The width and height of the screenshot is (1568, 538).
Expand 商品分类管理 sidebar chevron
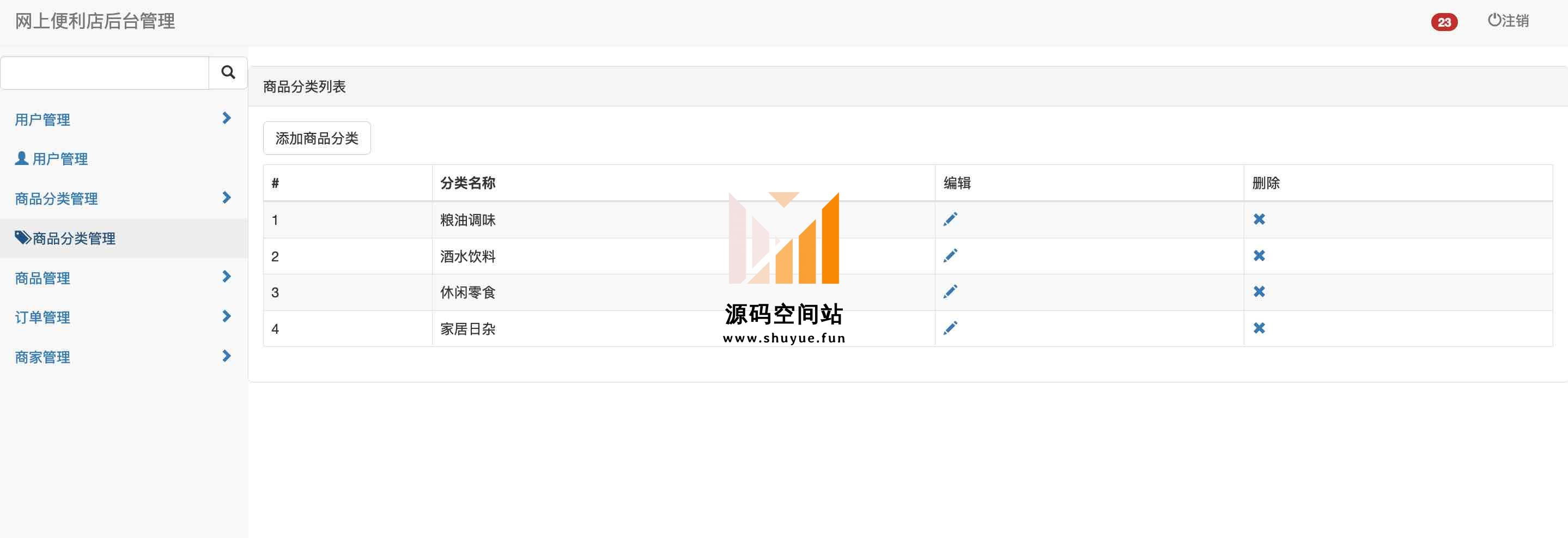coord(227,197)
